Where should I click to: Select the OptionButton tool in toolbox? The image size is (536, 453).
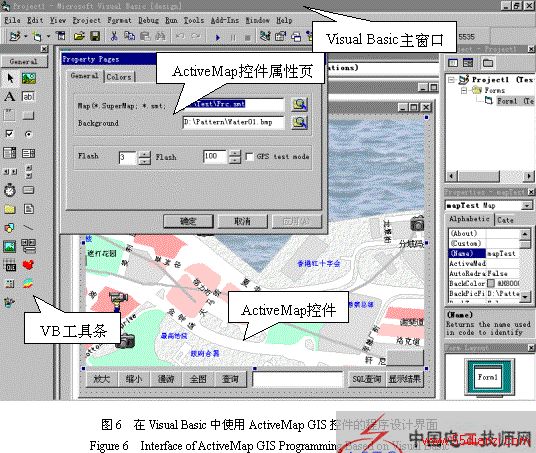pyautogui.click(x=28, y=134)
